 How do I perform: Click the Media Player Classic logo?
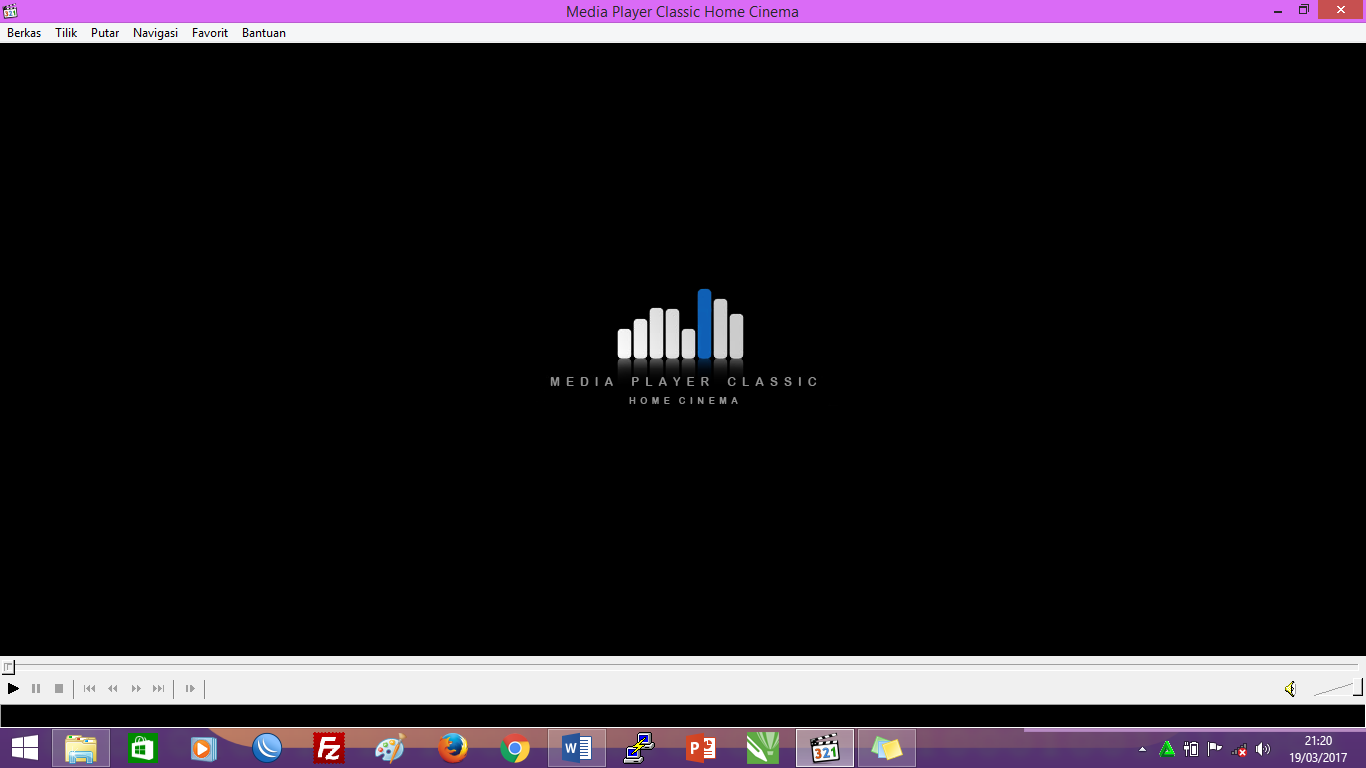[x=684, y=347]
